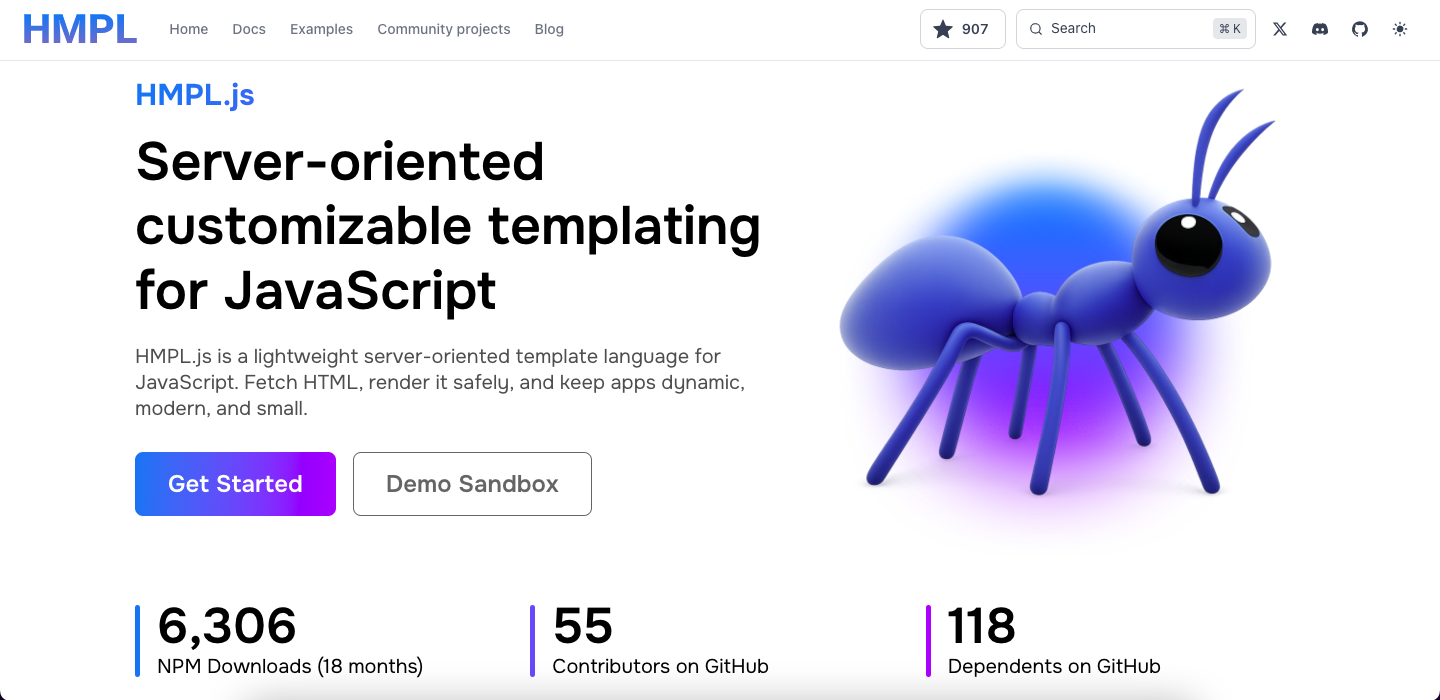Open the Home nav link
Image resolution: width=1440 pixels, height=700 pixels.
(189, 29)
